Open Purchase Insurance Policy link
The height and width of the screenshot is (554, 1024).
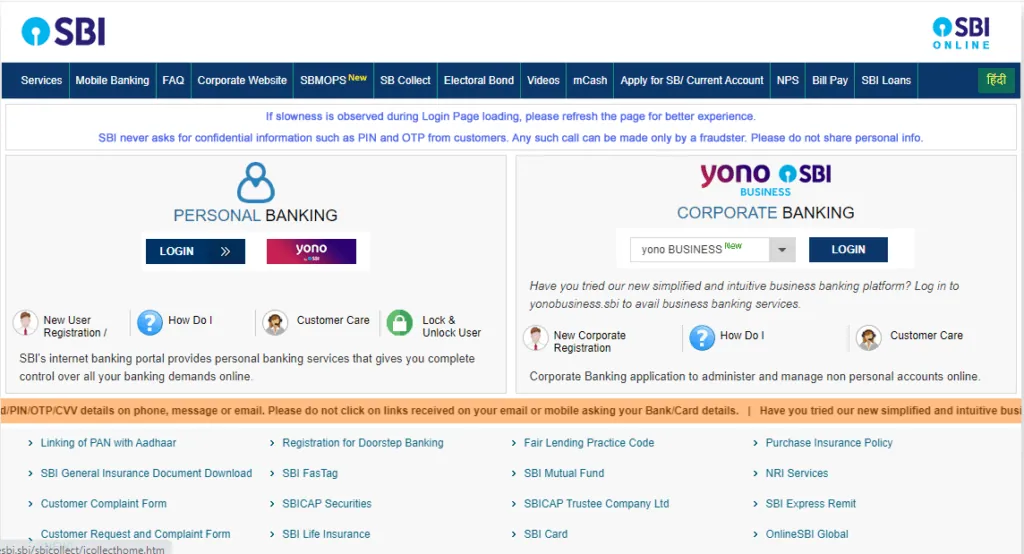829,442
